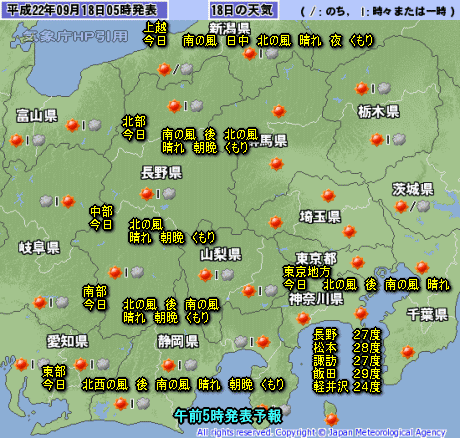Click the 東京地方 forecast label
Screen dimensions: 460x438
coord(307,272)
